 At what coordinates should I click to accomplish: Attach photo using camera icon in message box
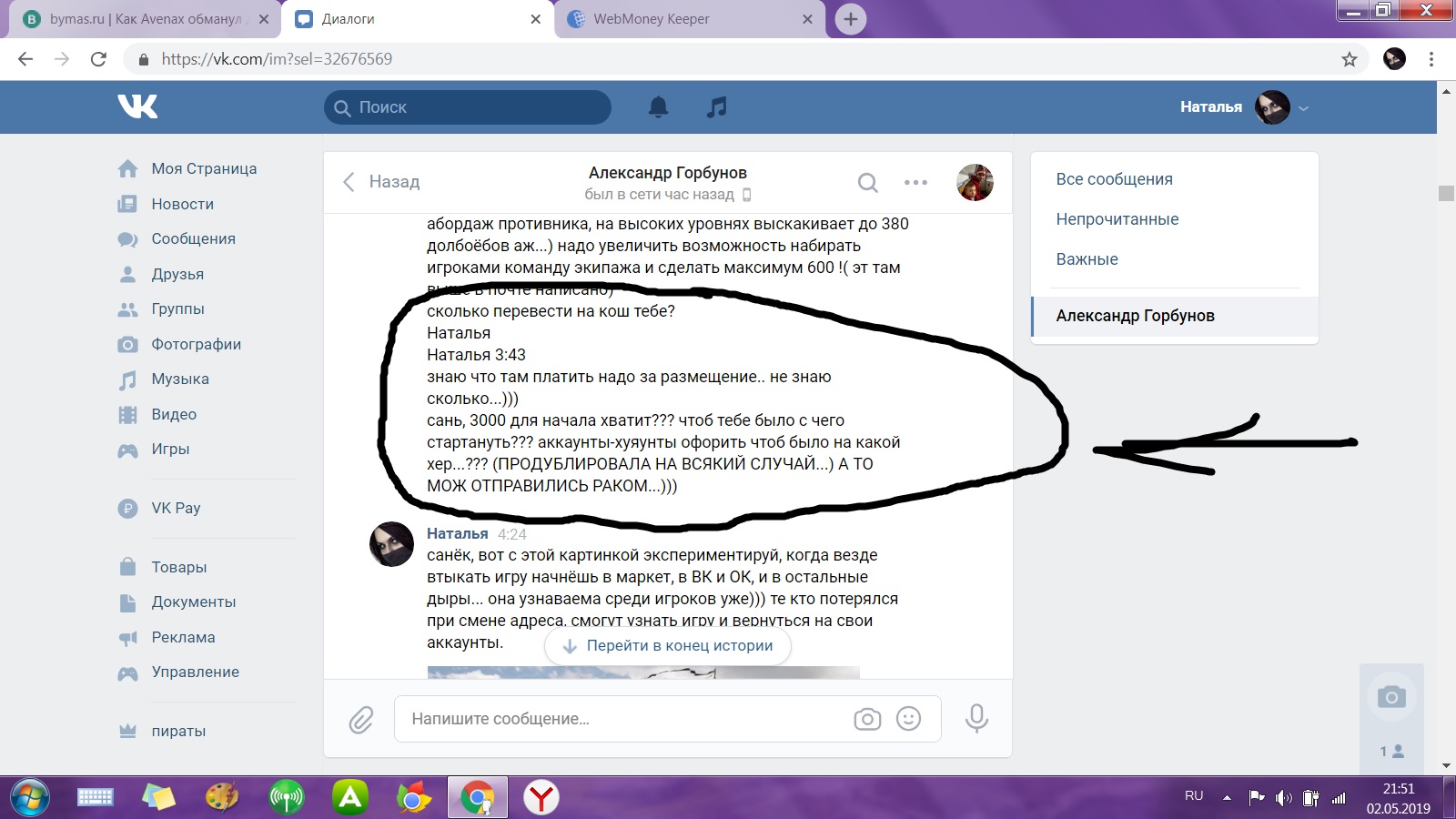pyautogui.click(x=867, y=719)
